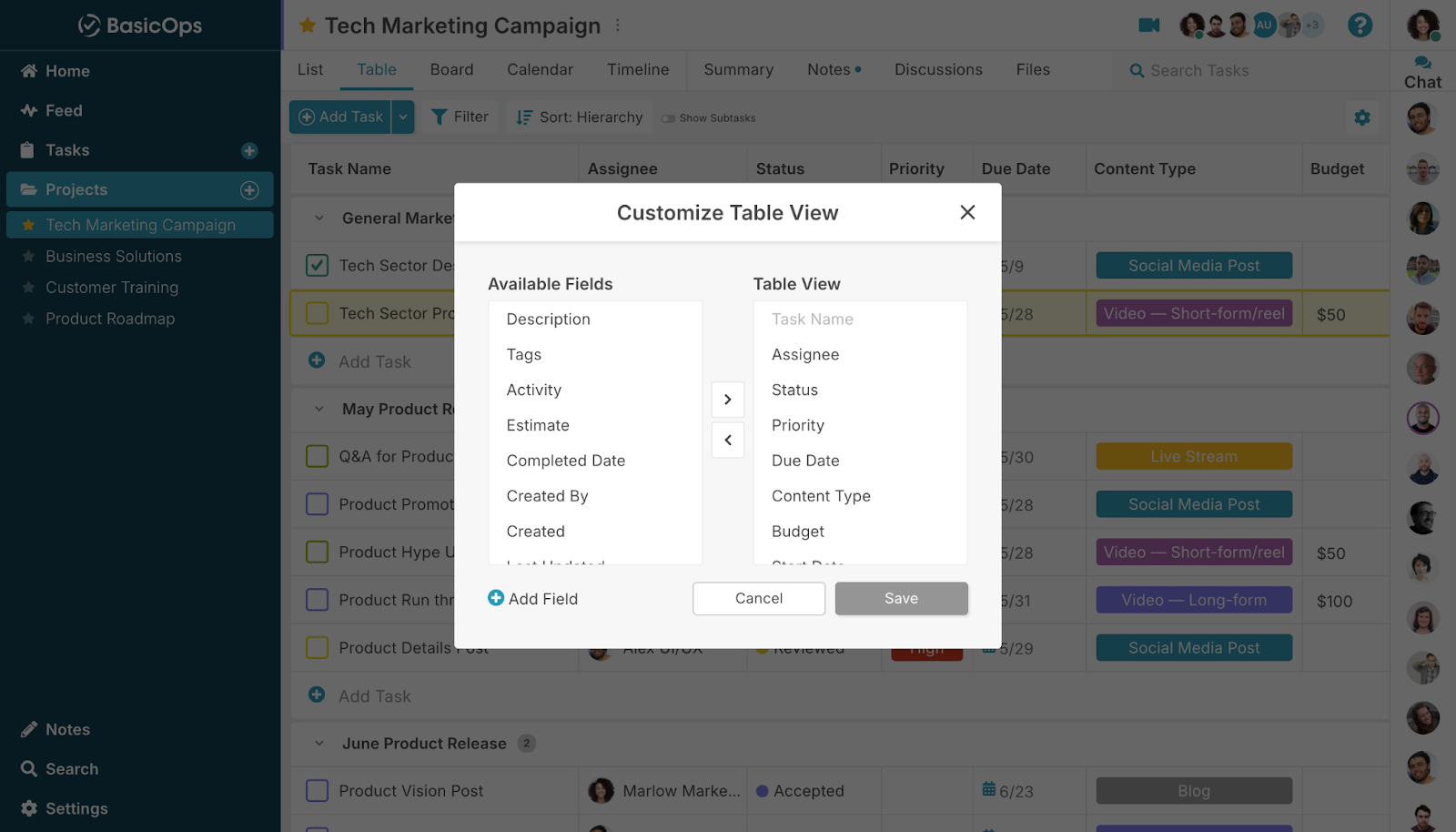Image resolution: width=1456 pixels, height=832 pixels.
Task: Open the Chat panel icon
Action: point(1422,63)
